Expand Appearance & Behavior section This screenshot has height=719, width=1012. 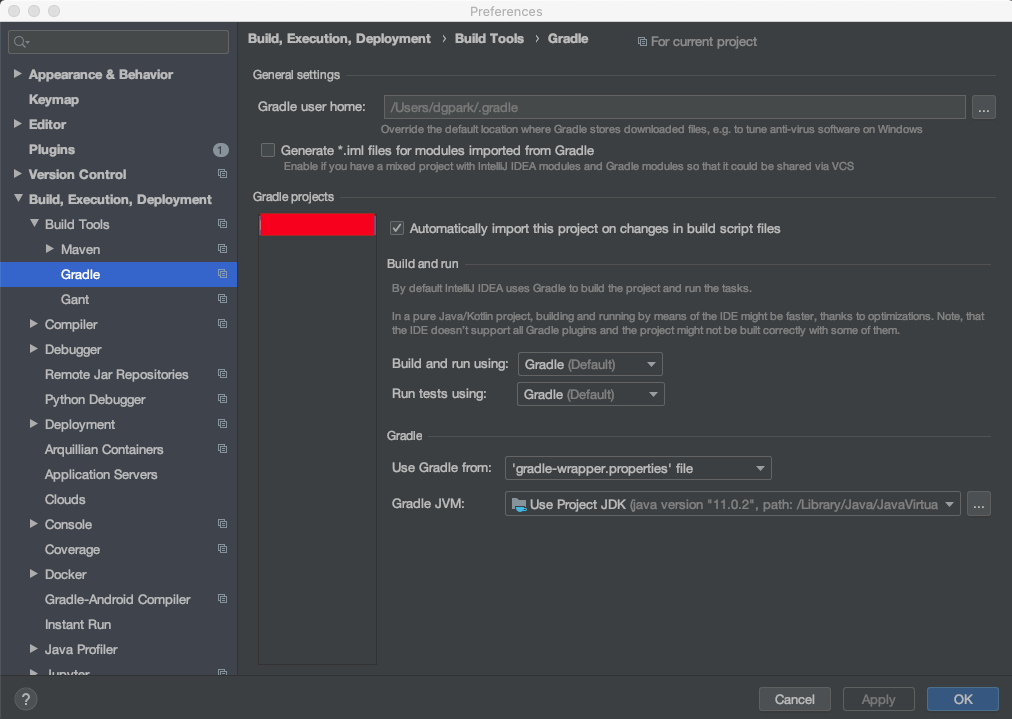point(17,74)
